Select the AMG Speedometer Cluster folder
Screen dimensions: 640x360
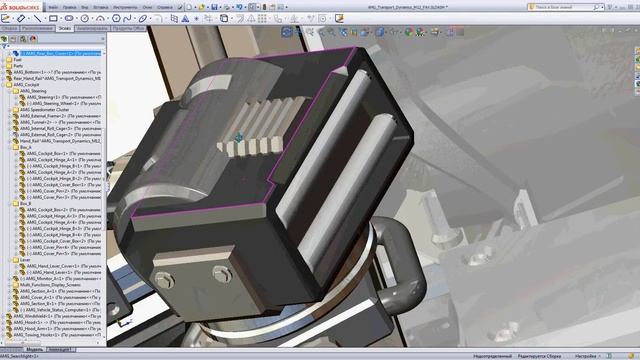44,110
